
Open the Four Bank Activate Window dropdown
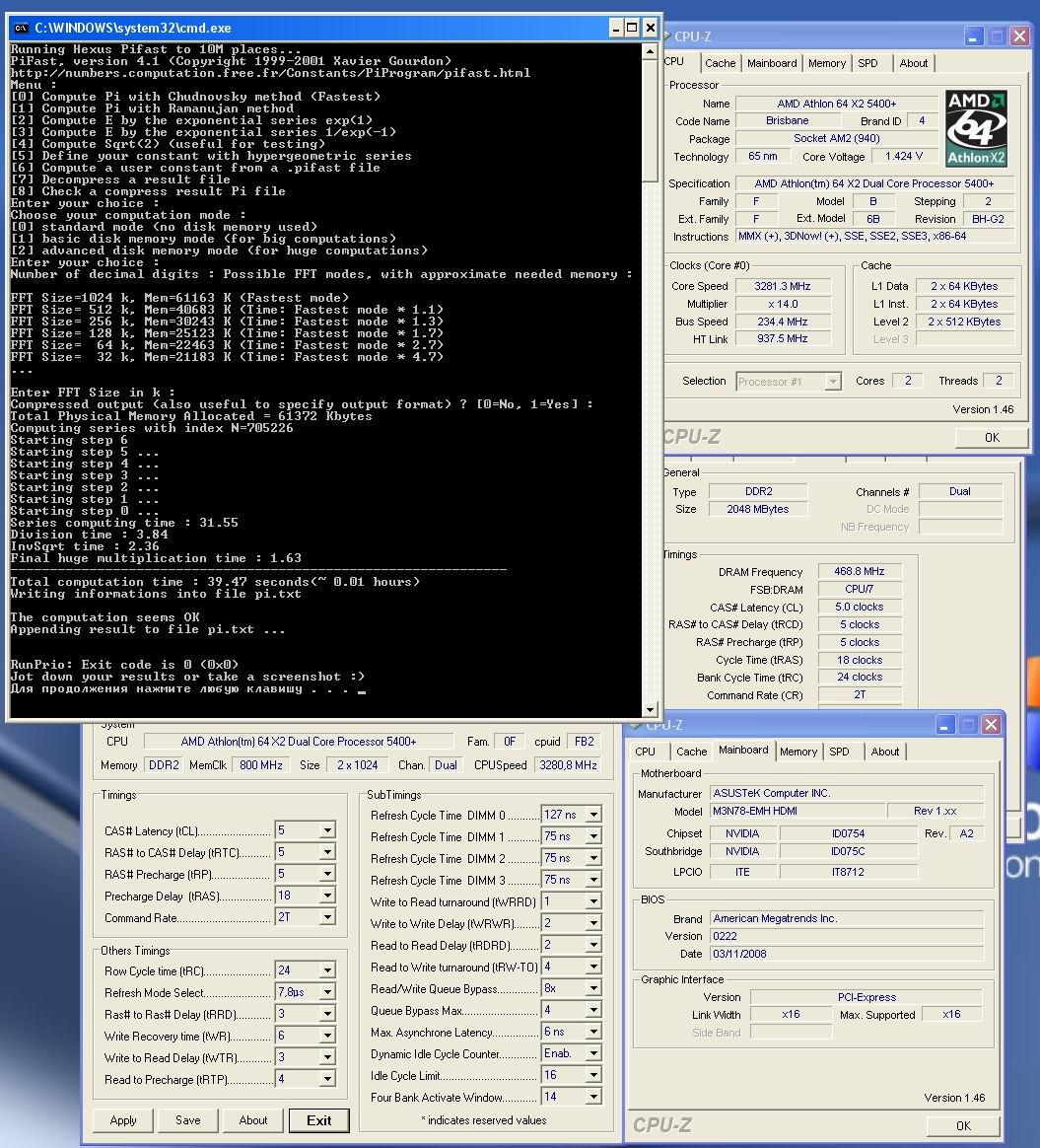(x=593, y=1097)
